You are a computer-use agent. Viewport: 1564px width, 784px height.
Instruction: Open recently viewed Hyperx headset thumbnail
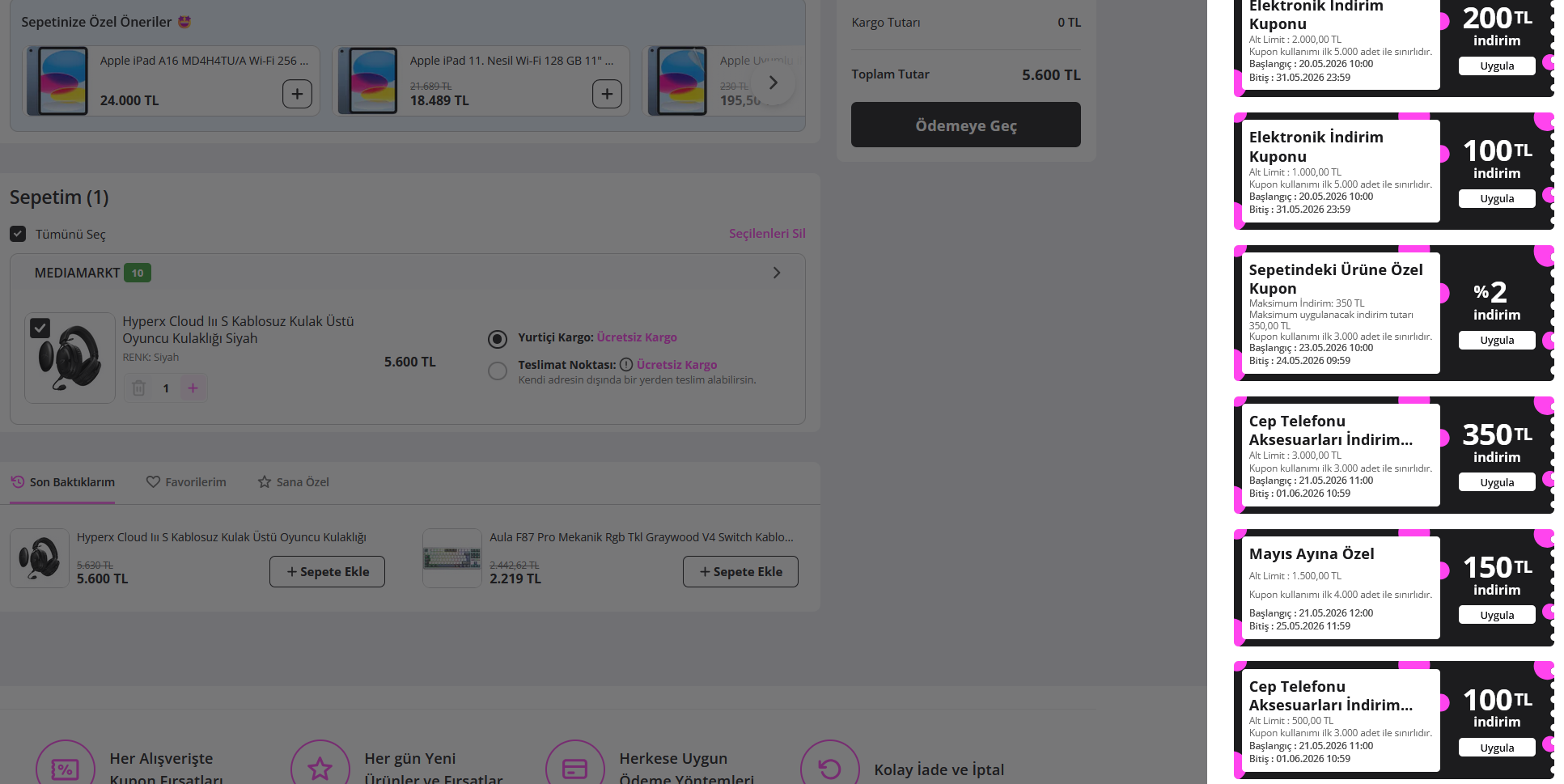40,558
